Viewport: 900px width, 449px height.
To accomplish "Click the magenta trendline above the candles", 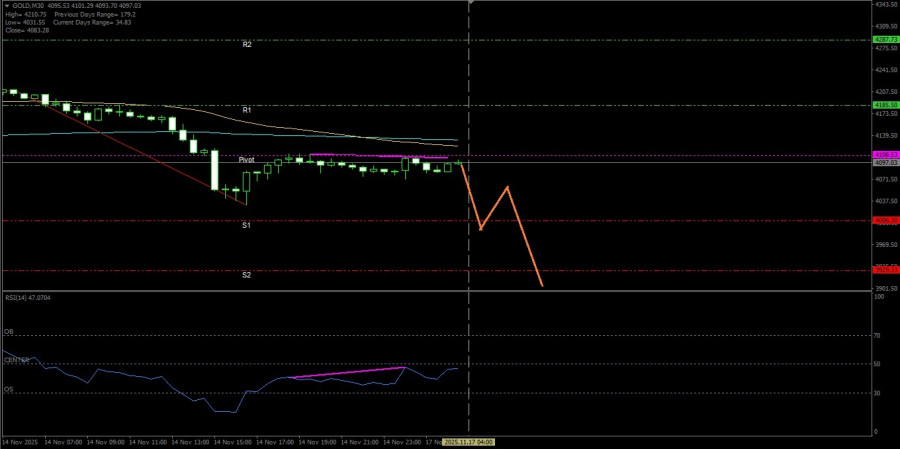I will point(379,156).
